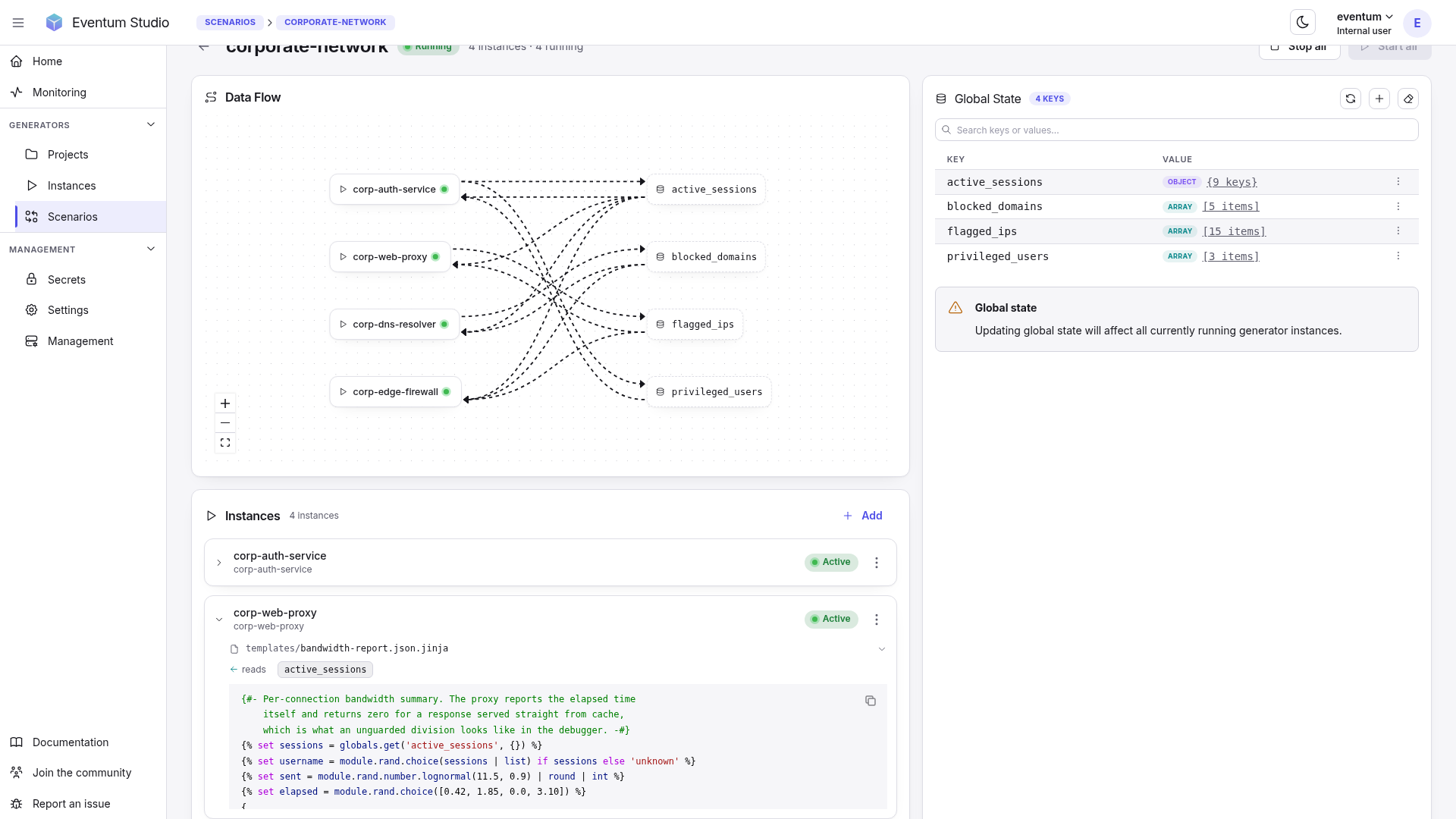Image resolution: width=1456 pixels, height=819 pixels.
Task: Open the active_sessions 9 keys value
Action: (x=1232, y=182)
